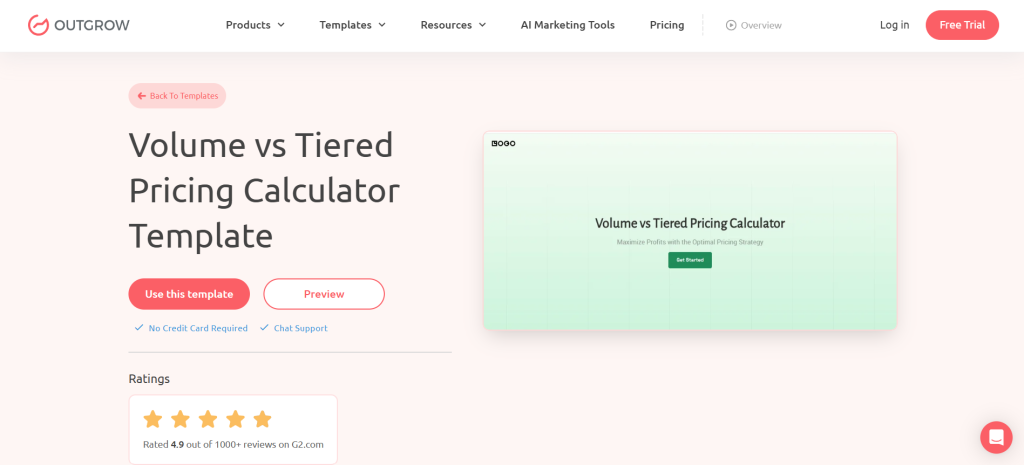
Task: Click the Log in link
Action: pos(894,25)
